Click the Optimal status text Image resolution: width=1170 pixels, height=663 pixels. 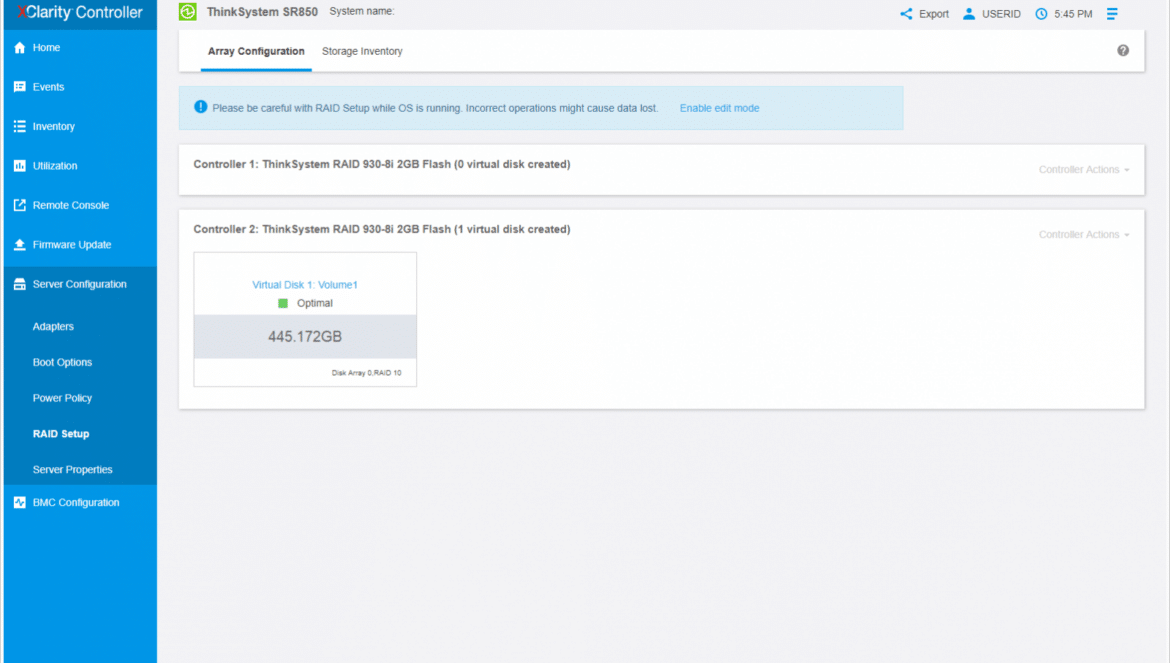point(315,304)
